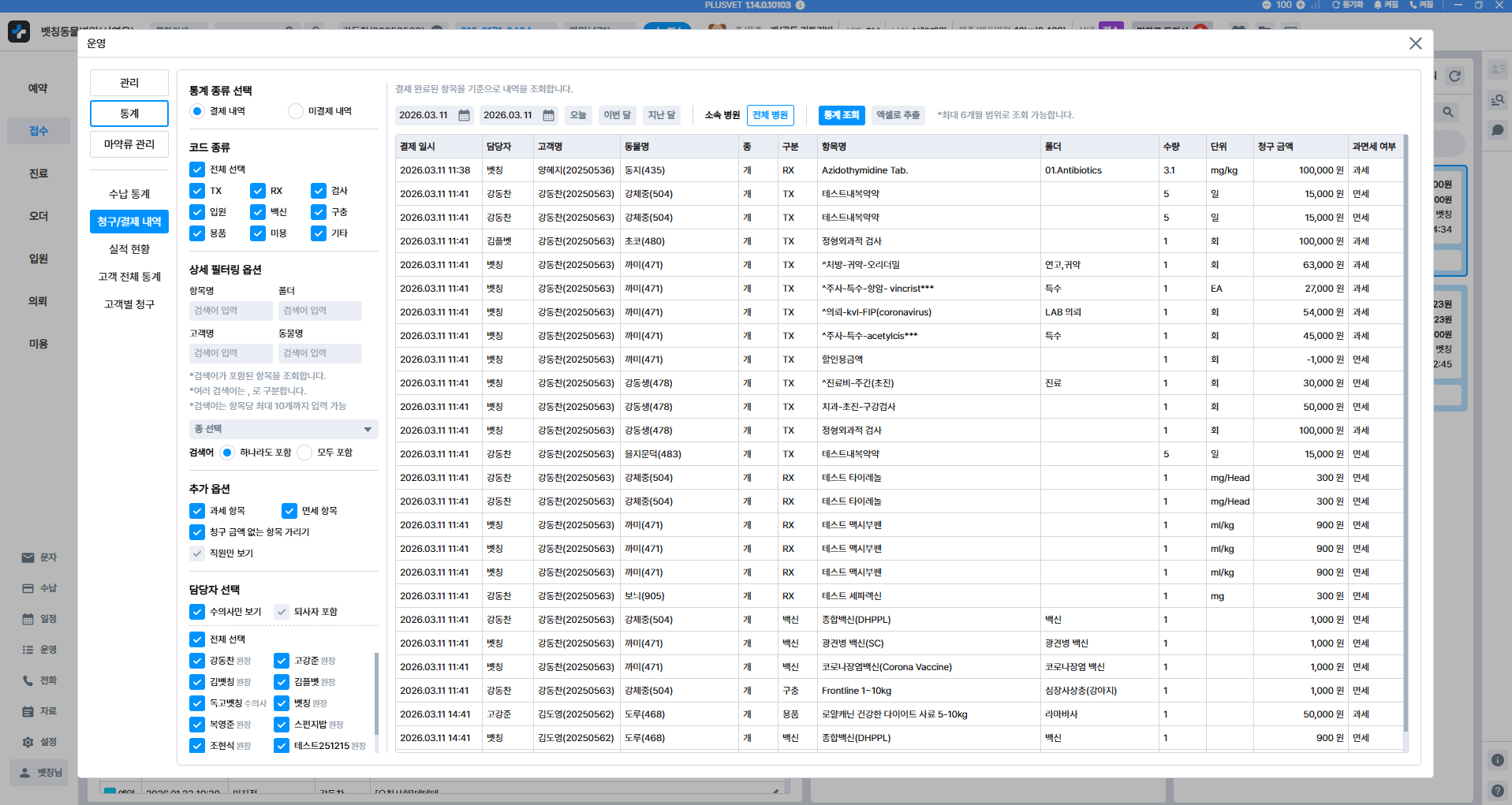
Task: Open the end date calendar picker icon
Action: click(548, 116)
